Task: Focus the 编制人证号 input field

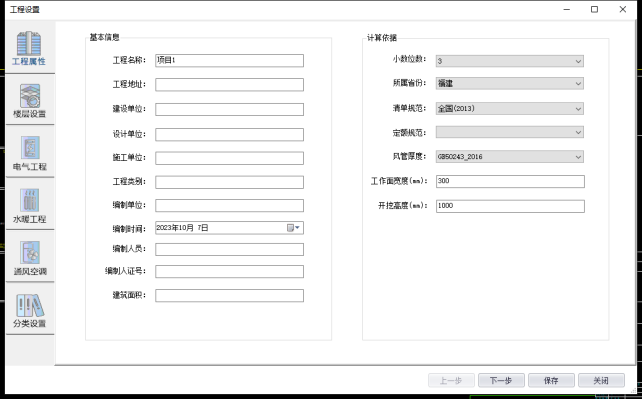Action: 229,271
